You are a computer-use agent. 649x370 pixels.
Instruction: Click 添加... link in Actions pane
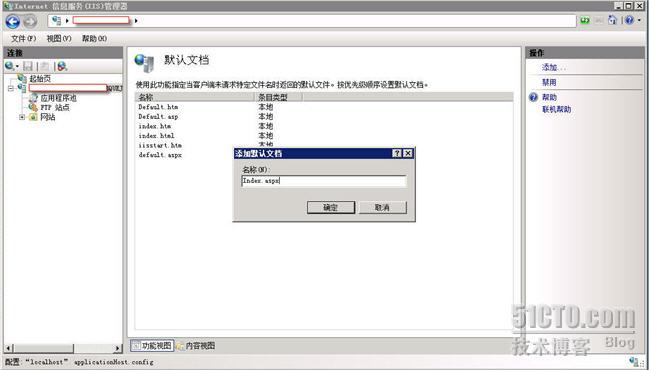click(x=553, y=67)
